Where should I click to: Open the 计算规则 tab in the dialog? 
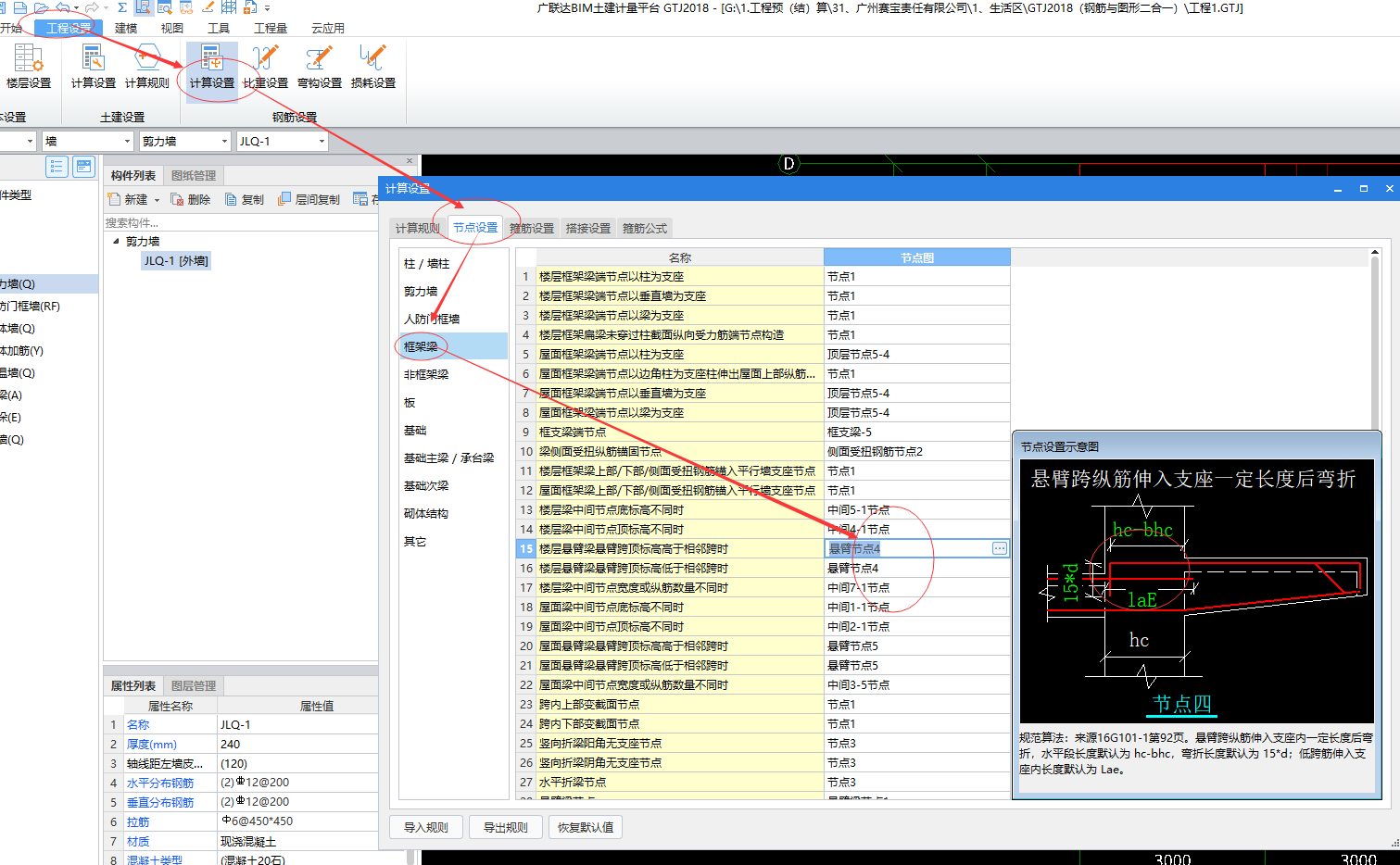point(418,228)
